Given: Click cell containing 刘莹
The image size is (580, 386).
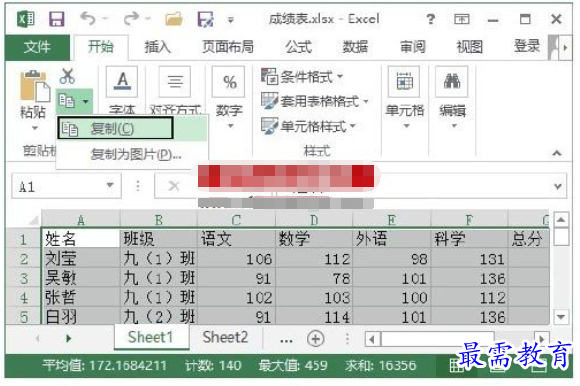Looking at the screenshot, I should click(81, 259).
